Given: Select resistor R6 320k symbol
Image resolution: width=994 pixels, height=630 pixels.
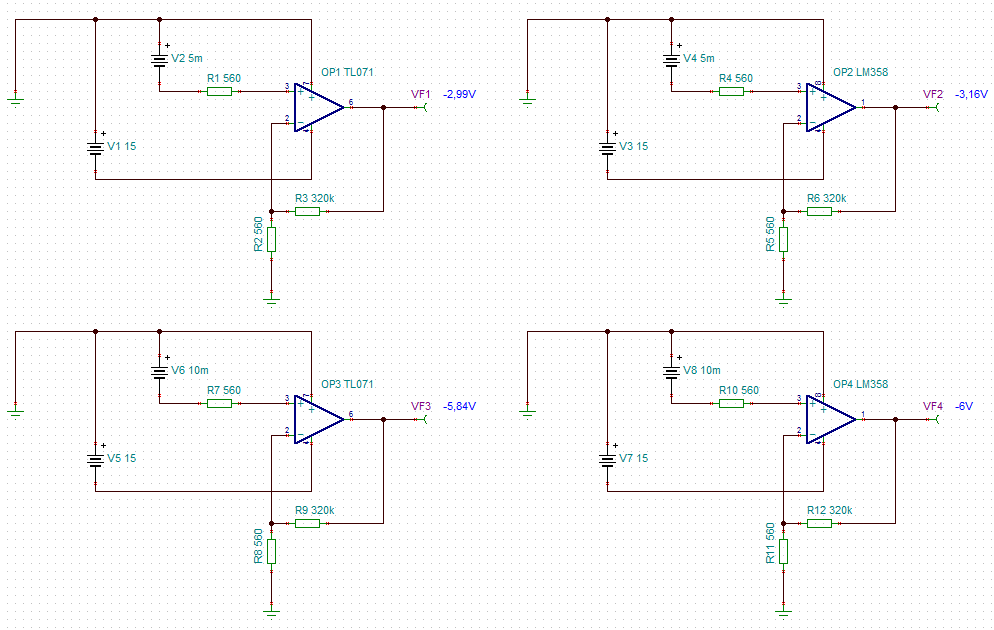Looking at the screenshot, I should coord(820,211).
